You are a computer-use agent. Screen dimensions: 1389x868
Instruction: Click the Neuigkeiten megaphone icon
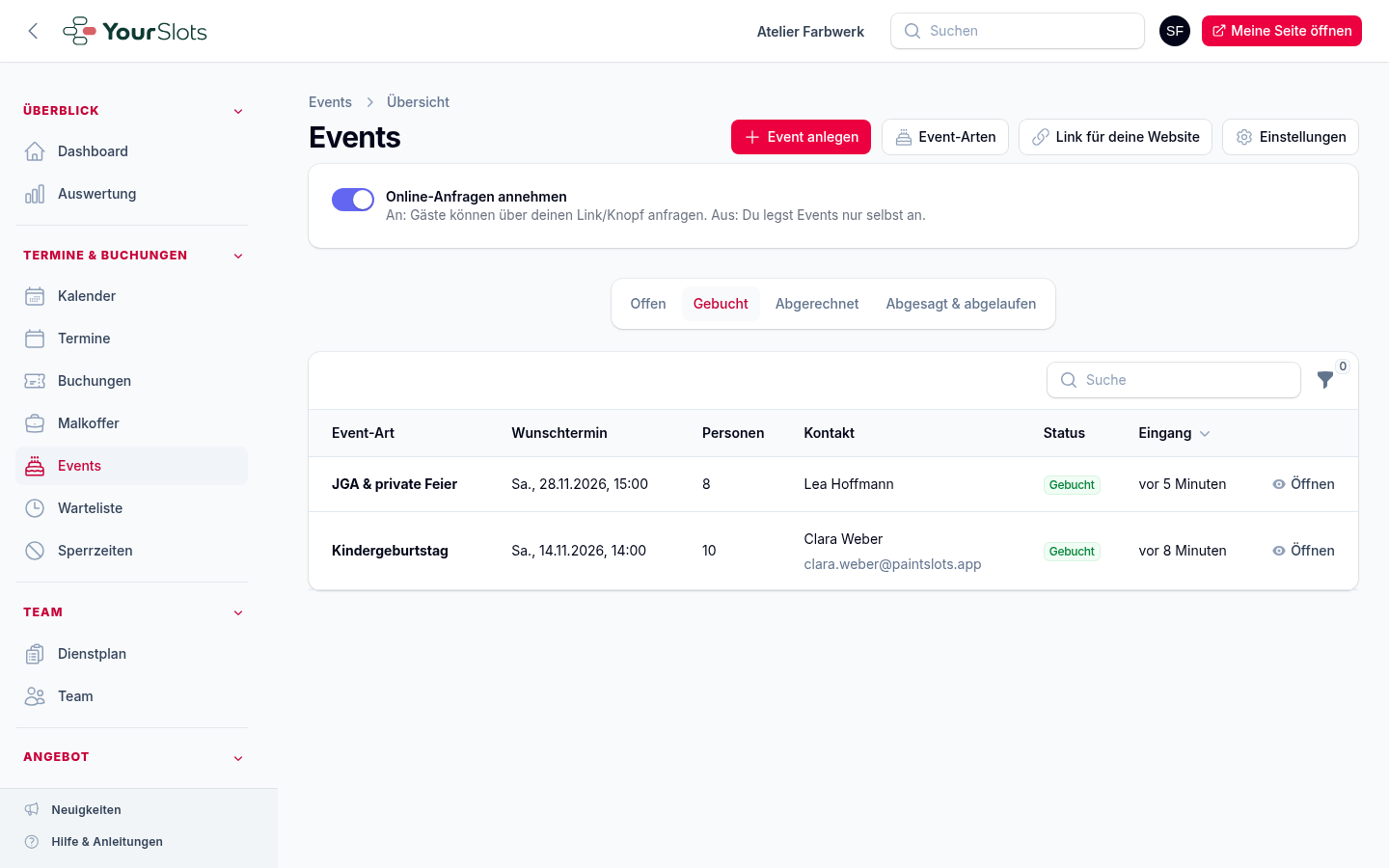point(32,810)
